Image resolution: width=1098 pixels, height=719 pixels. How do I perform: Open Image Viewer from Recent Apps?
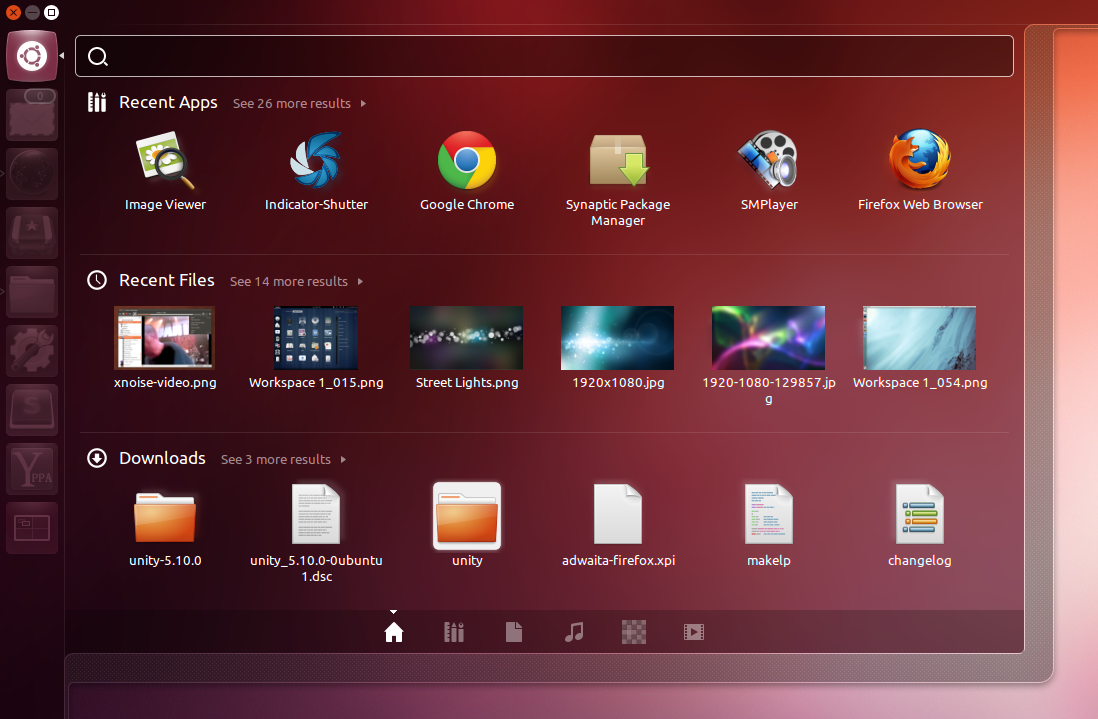(164, 160)
